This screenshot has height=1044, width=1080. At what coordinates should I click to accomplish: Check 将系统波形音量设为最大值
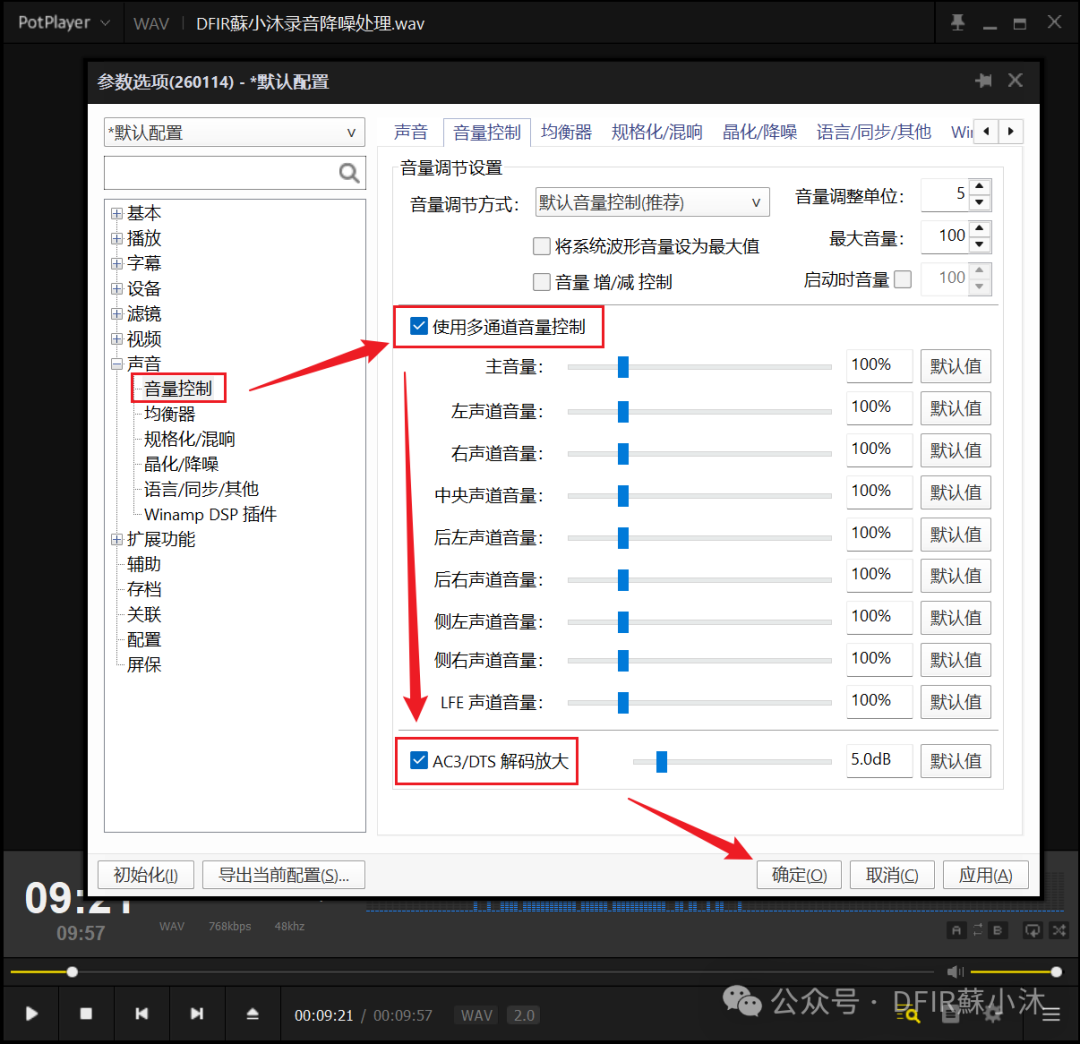pos(541,247)
